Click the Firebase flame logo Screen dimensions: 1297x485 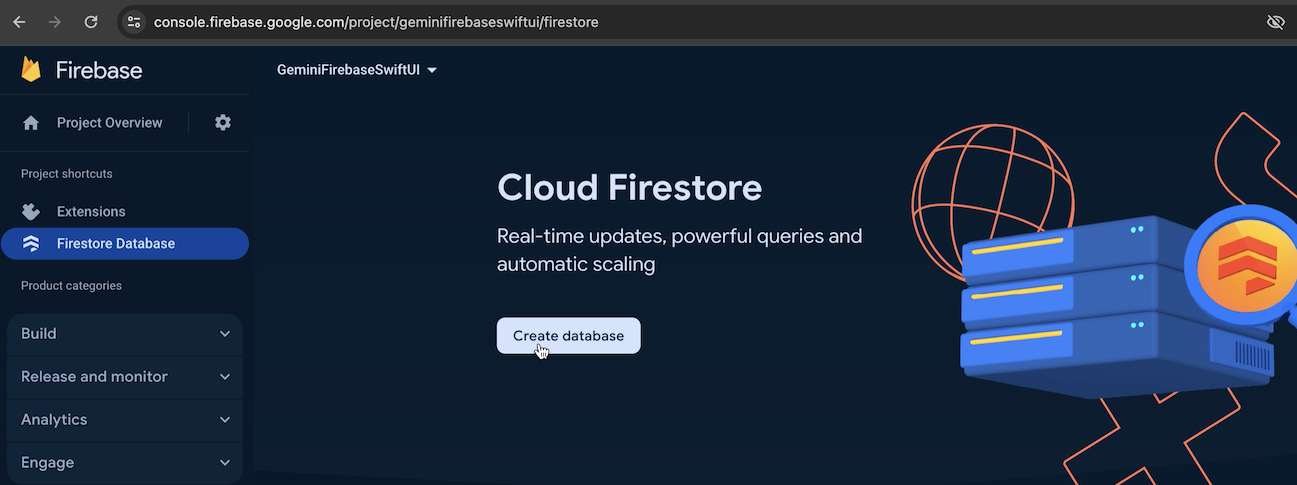(x=31, y=70)
